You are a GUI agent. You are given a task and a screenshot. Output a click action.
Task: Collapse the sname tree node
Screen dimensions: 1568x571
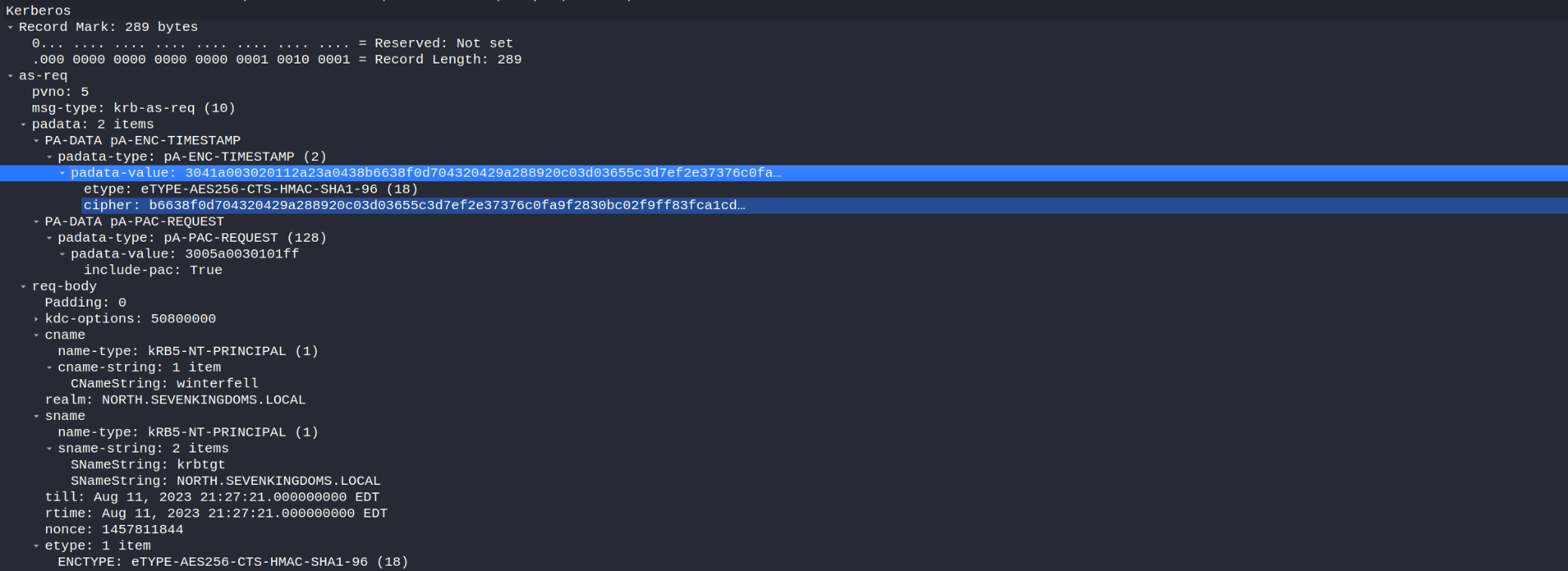(x=36, y=416)
